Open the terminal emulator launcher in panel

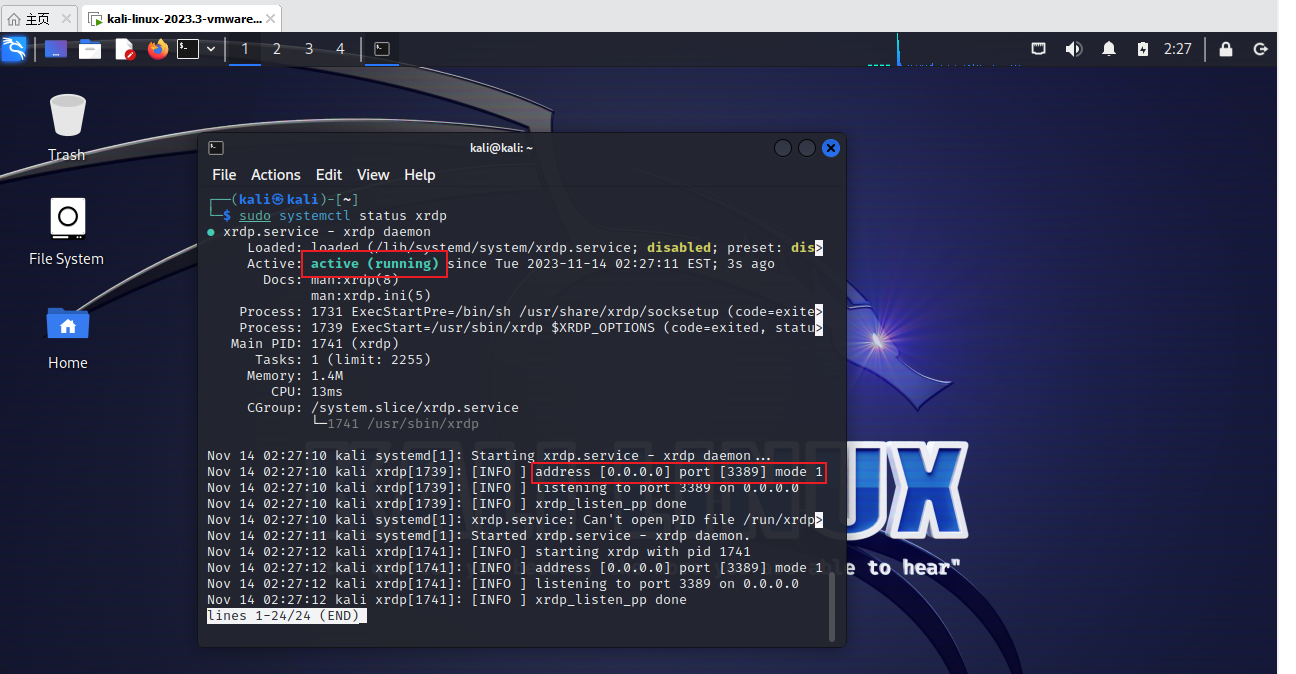(188, 49)
